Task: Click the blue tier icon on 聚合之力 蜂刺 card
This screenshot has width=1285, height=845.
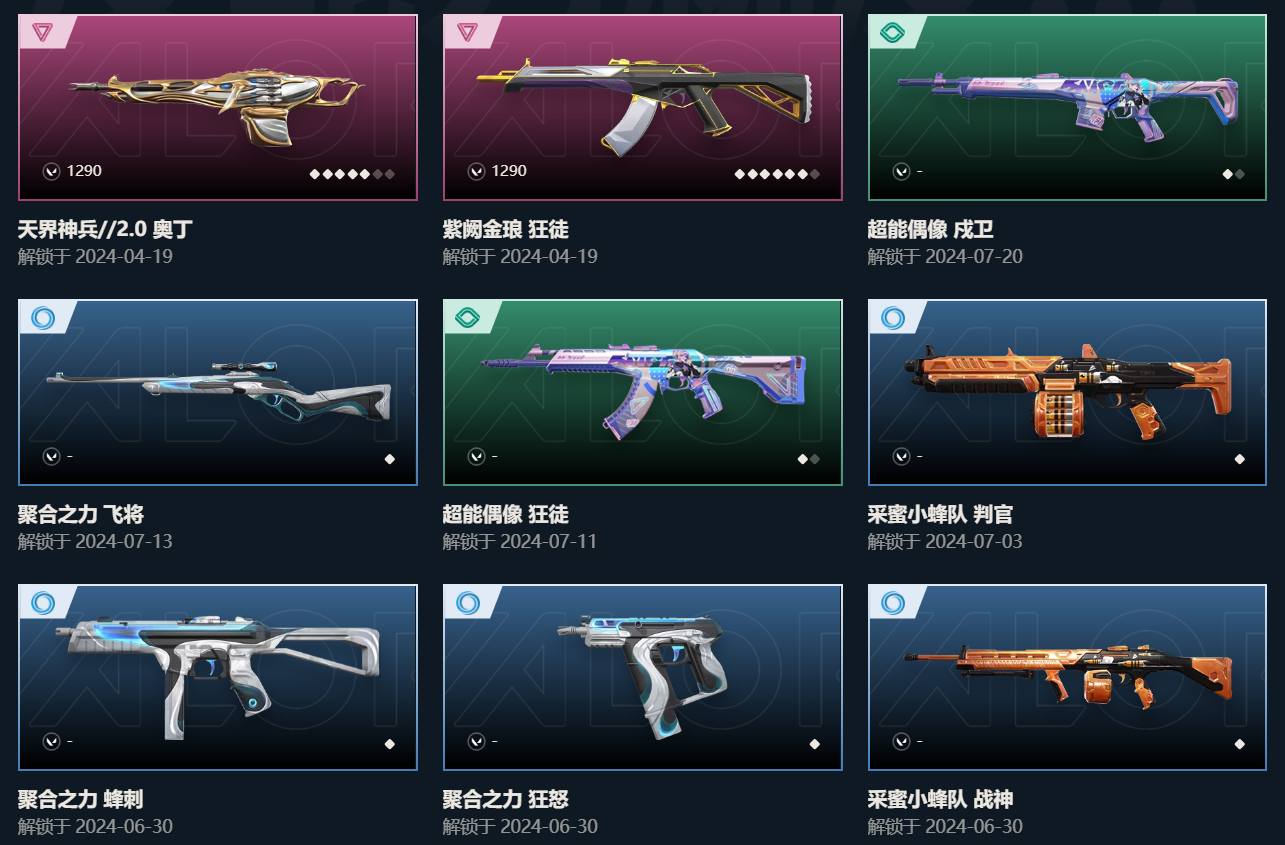Action: [43, 603]
